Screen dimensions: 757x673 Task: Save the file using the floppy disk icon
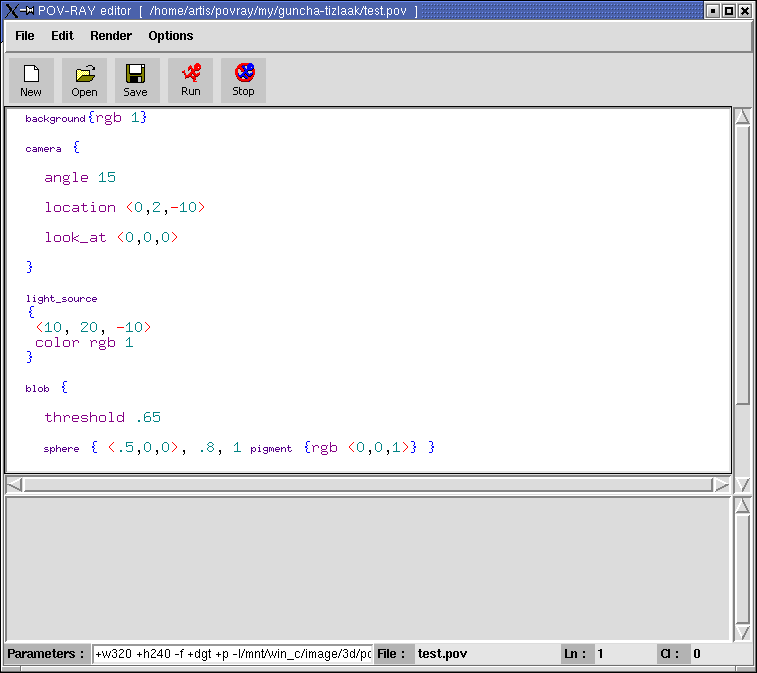[x=135, y=79]
